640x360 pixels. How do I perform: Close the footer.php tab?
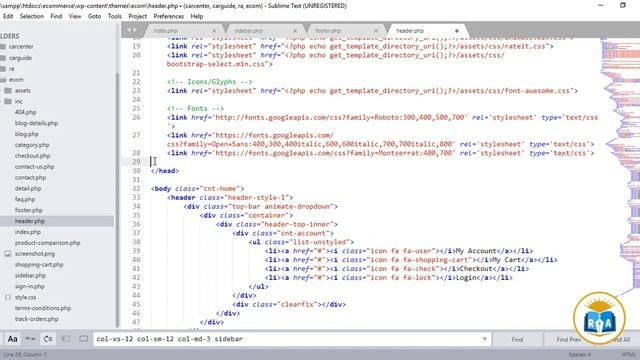click(376, 31)
